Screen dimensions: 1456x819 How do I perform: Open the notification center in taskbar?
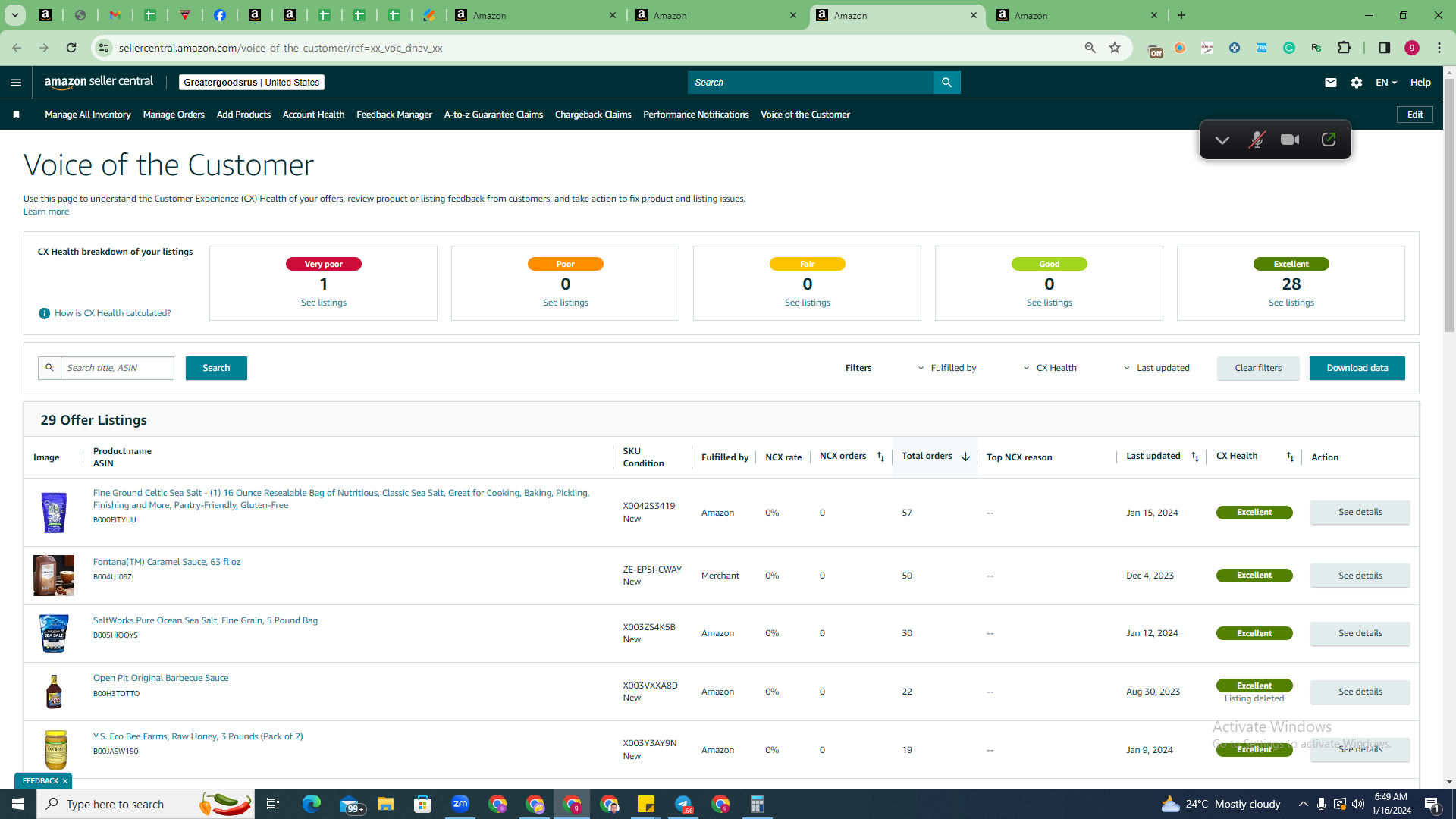point(1432,804)
